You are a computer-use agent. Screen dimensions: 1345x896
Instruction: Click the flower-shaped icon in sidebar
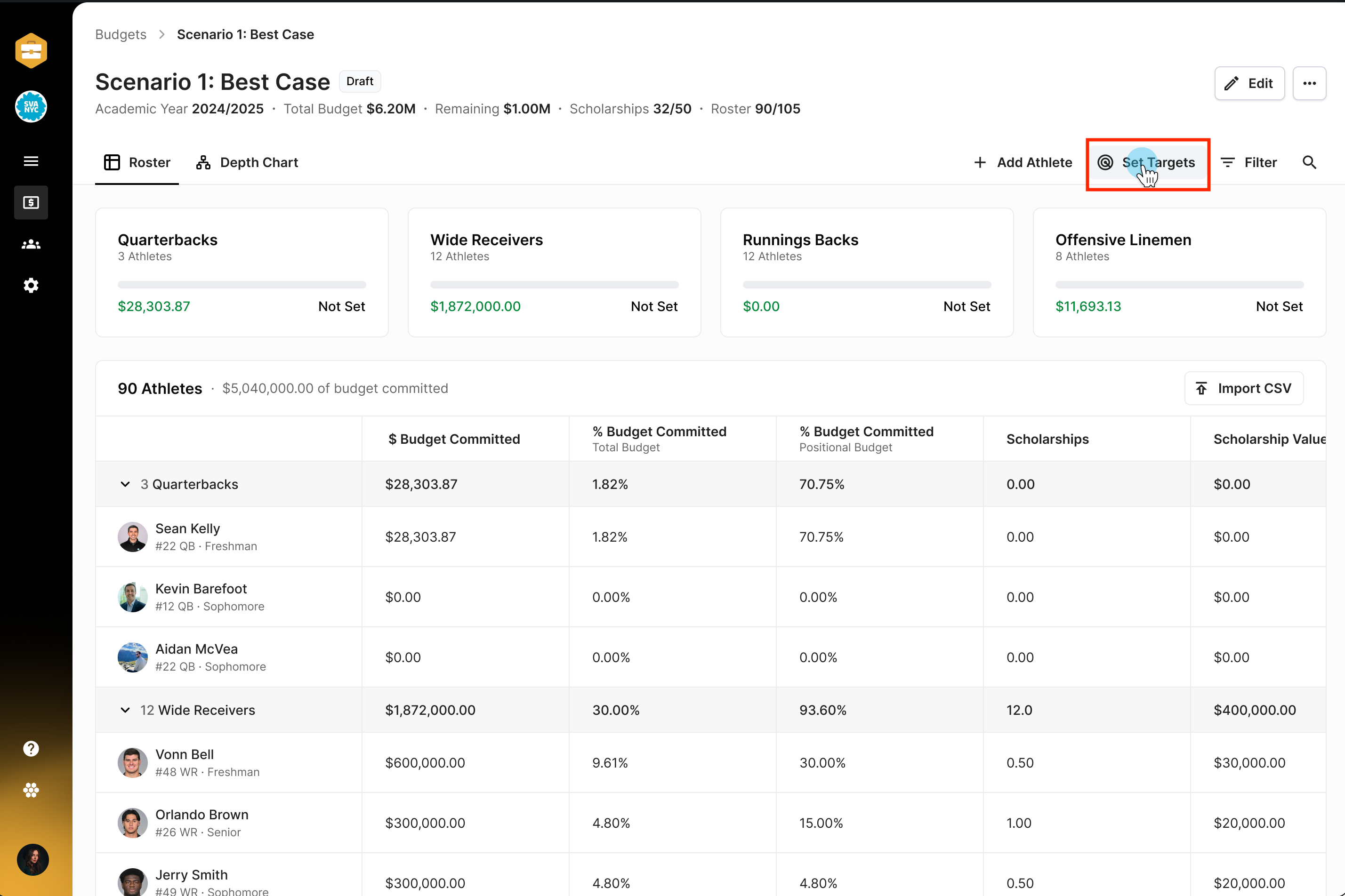(x=31, y=790)
